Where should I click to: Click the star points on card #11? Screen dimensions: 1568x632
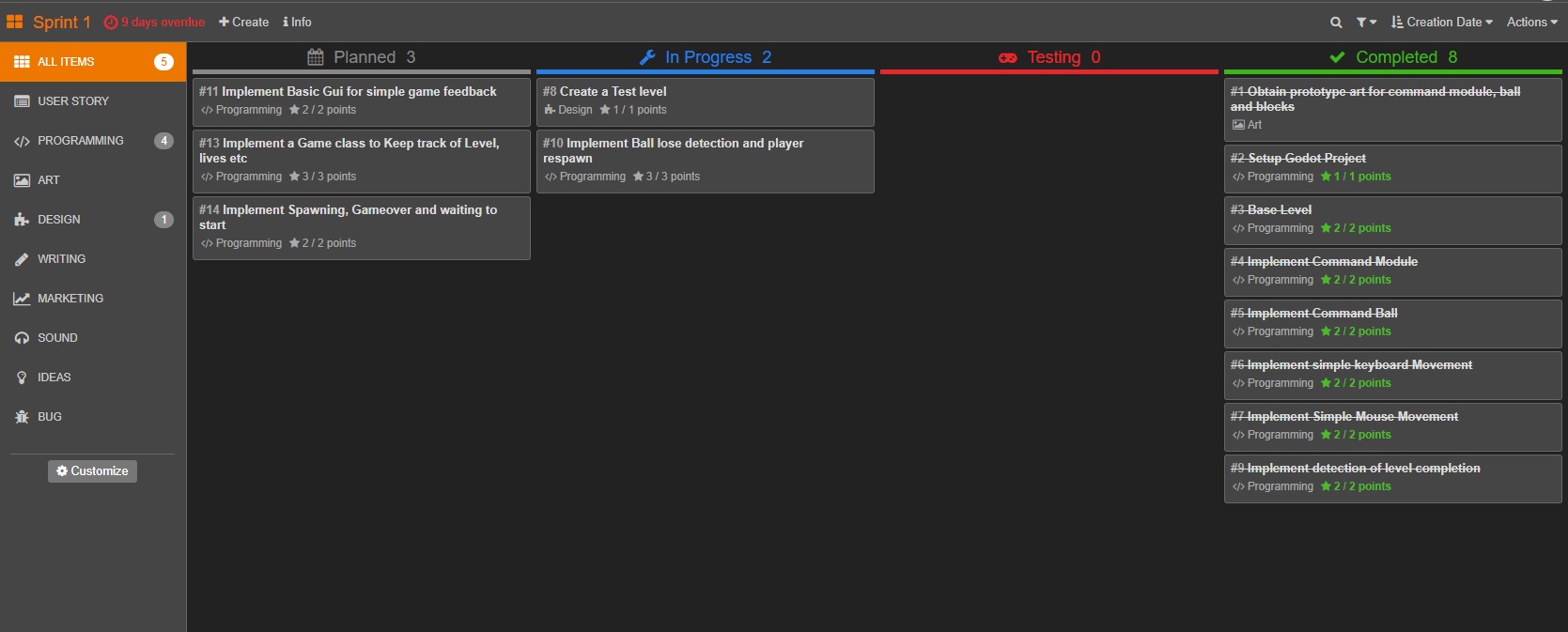click(x=322, y=110)
